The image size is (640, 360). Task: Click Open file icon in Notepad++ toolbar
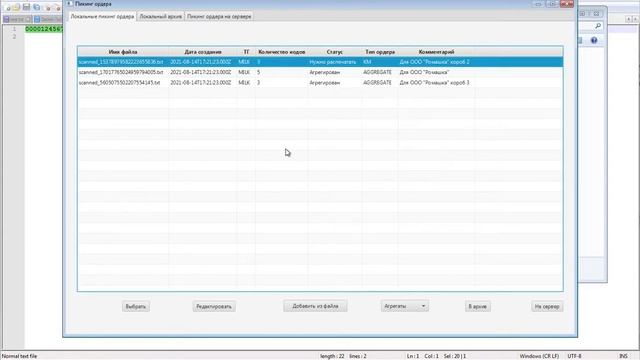point(17,7)
